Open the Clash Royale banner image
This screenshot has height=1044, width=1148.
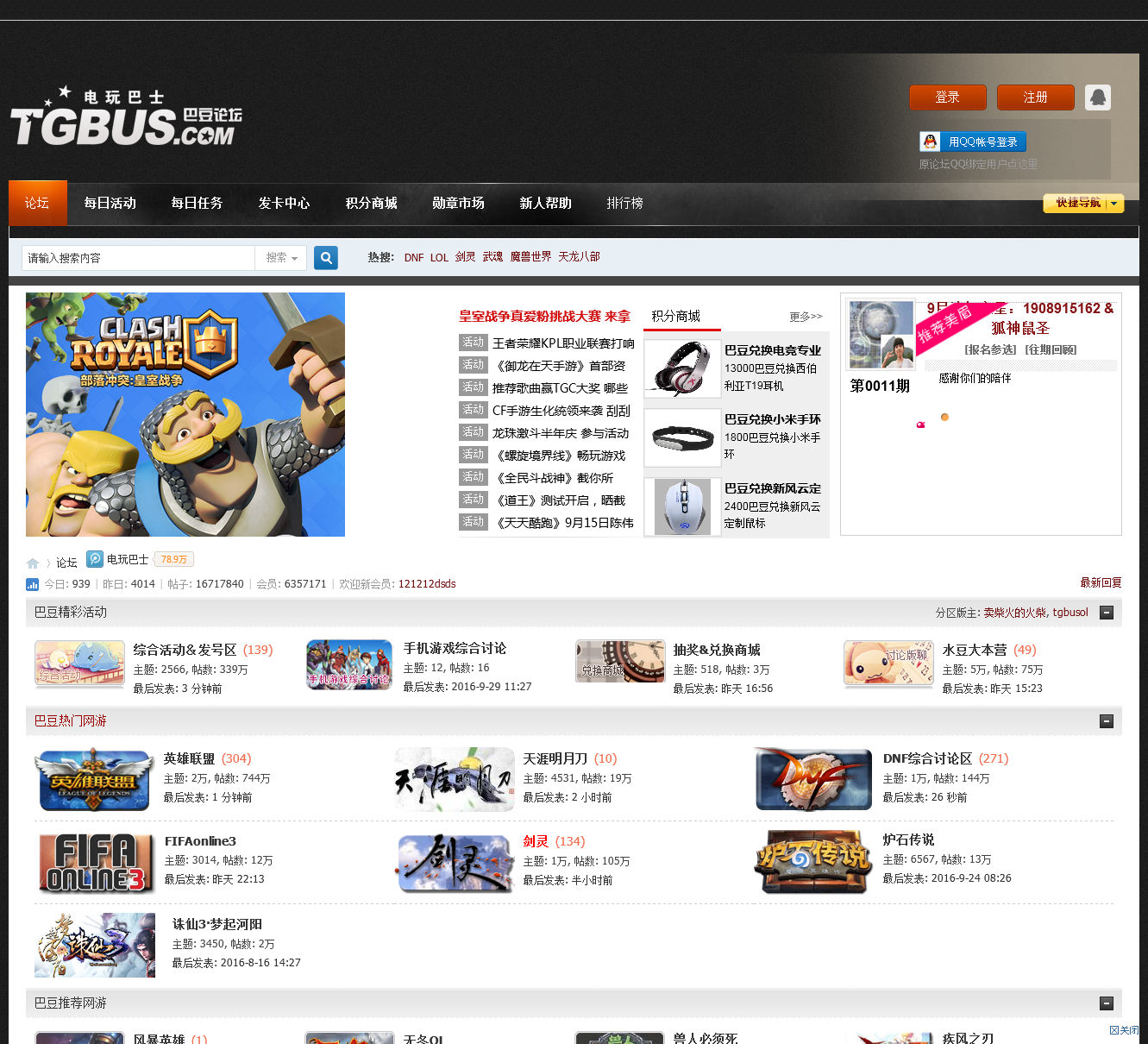[x=185, y=414]
